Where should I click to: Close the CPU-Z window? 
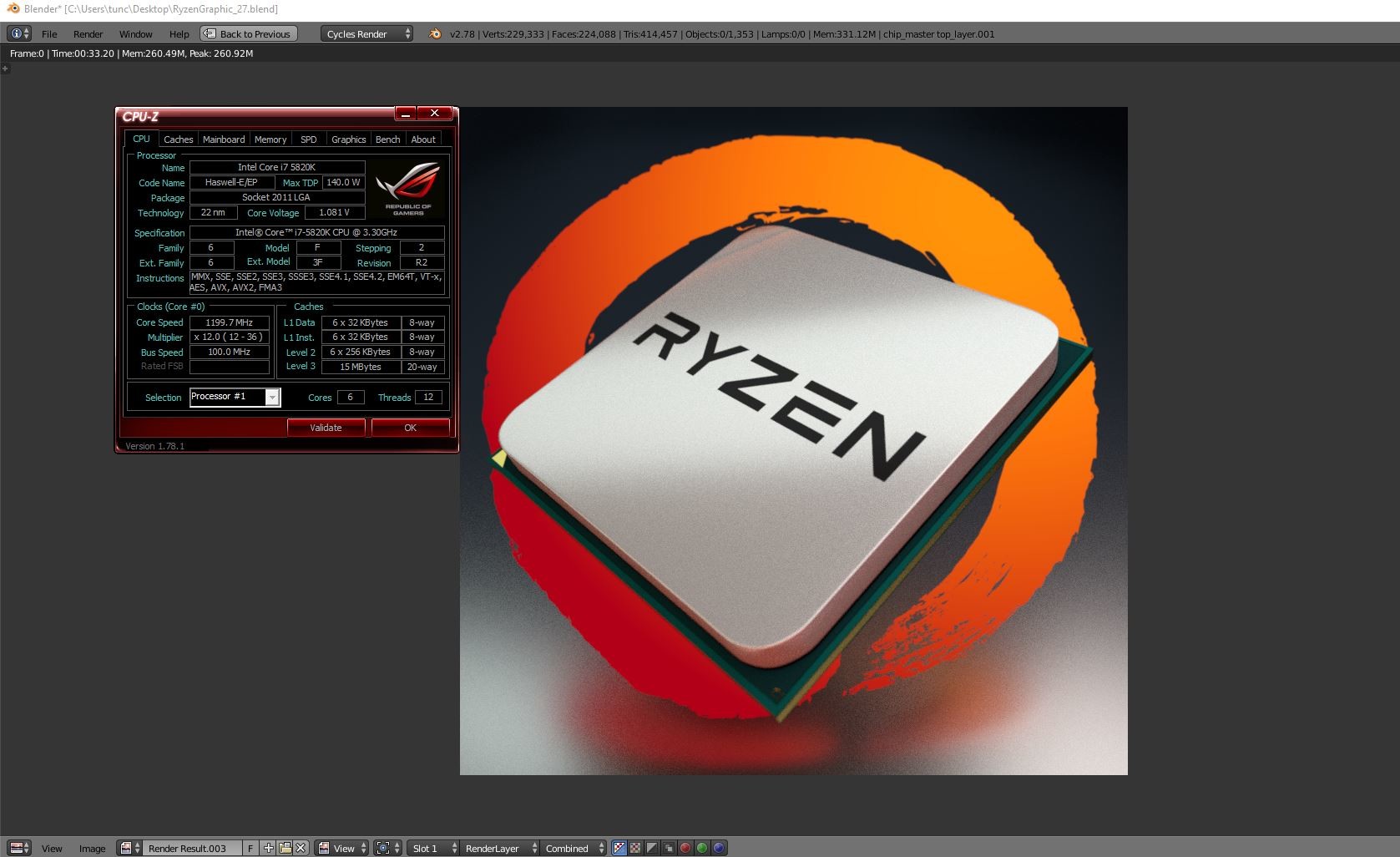(x=434, y=113)
